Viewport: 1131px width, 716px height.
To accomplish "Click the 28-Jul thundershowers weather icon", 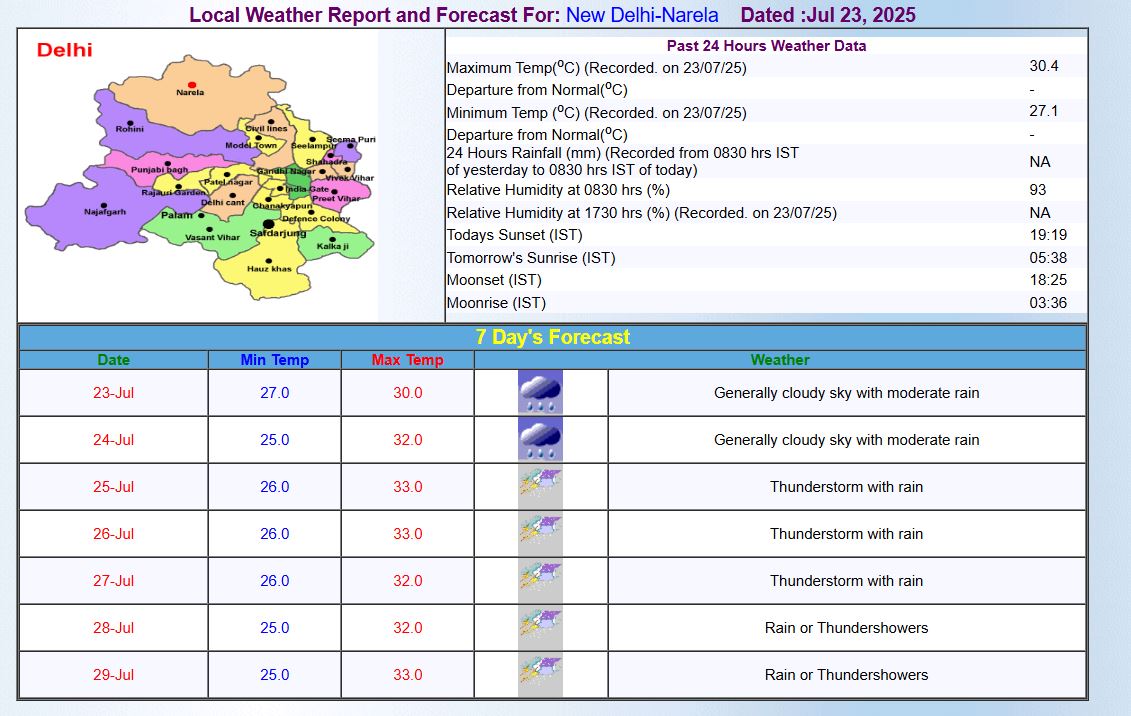I will click(540, 627).
